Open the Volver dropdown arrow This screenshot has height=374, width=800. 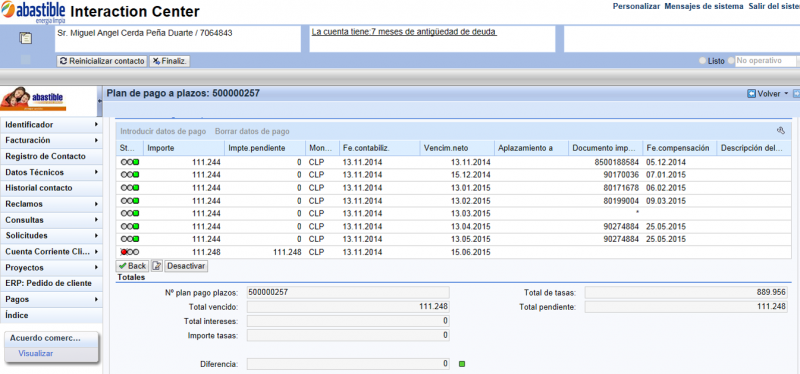(786, 94)
